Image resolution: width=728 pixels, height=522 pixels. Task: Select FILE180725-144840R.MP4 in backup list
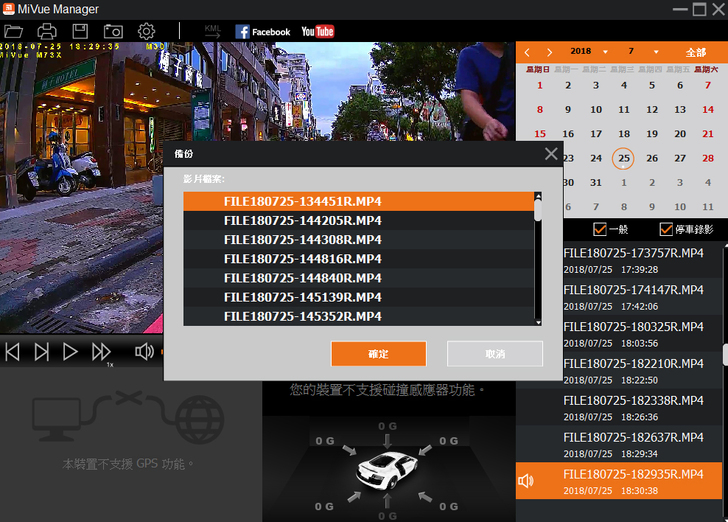(358, 278)
